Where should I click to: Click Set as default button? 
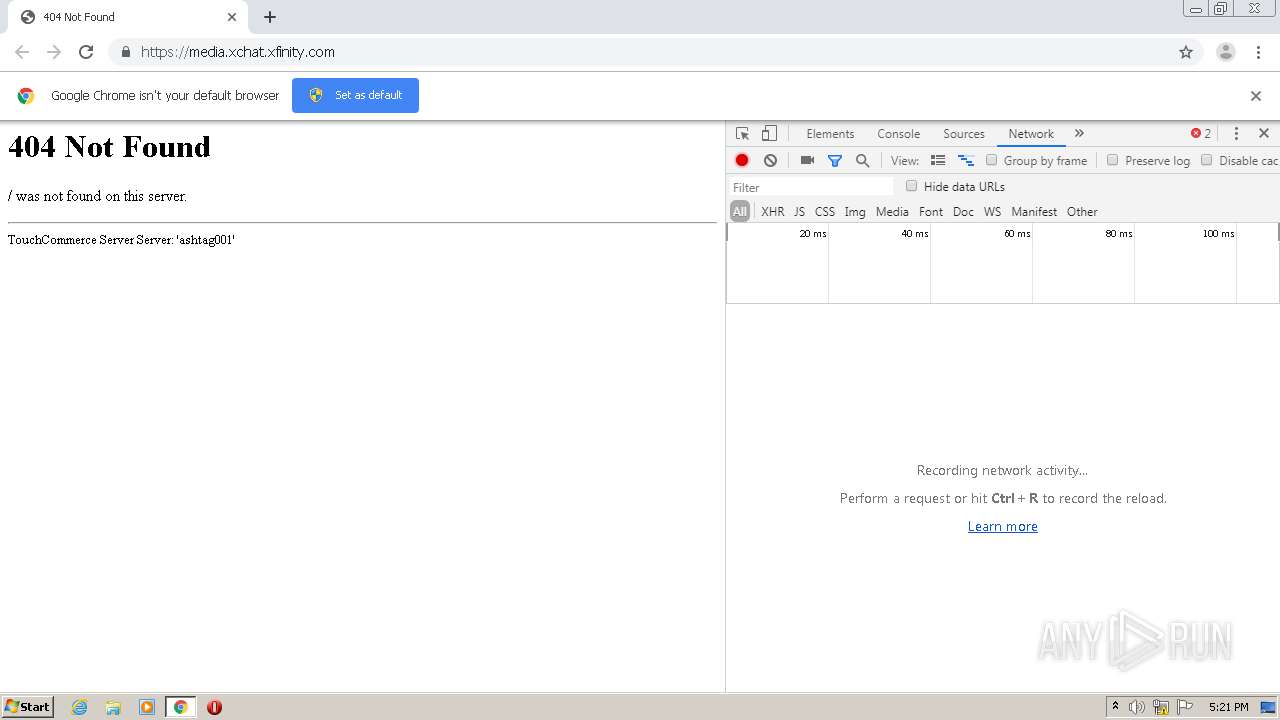[355, 95]
